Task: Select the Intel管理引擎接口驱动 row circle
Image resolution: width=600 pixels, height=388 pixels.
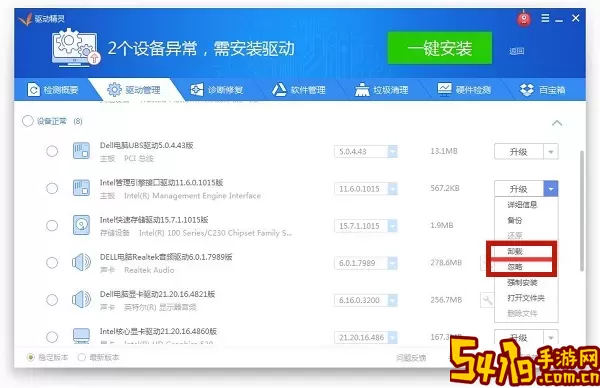Action: click(52, 188)
